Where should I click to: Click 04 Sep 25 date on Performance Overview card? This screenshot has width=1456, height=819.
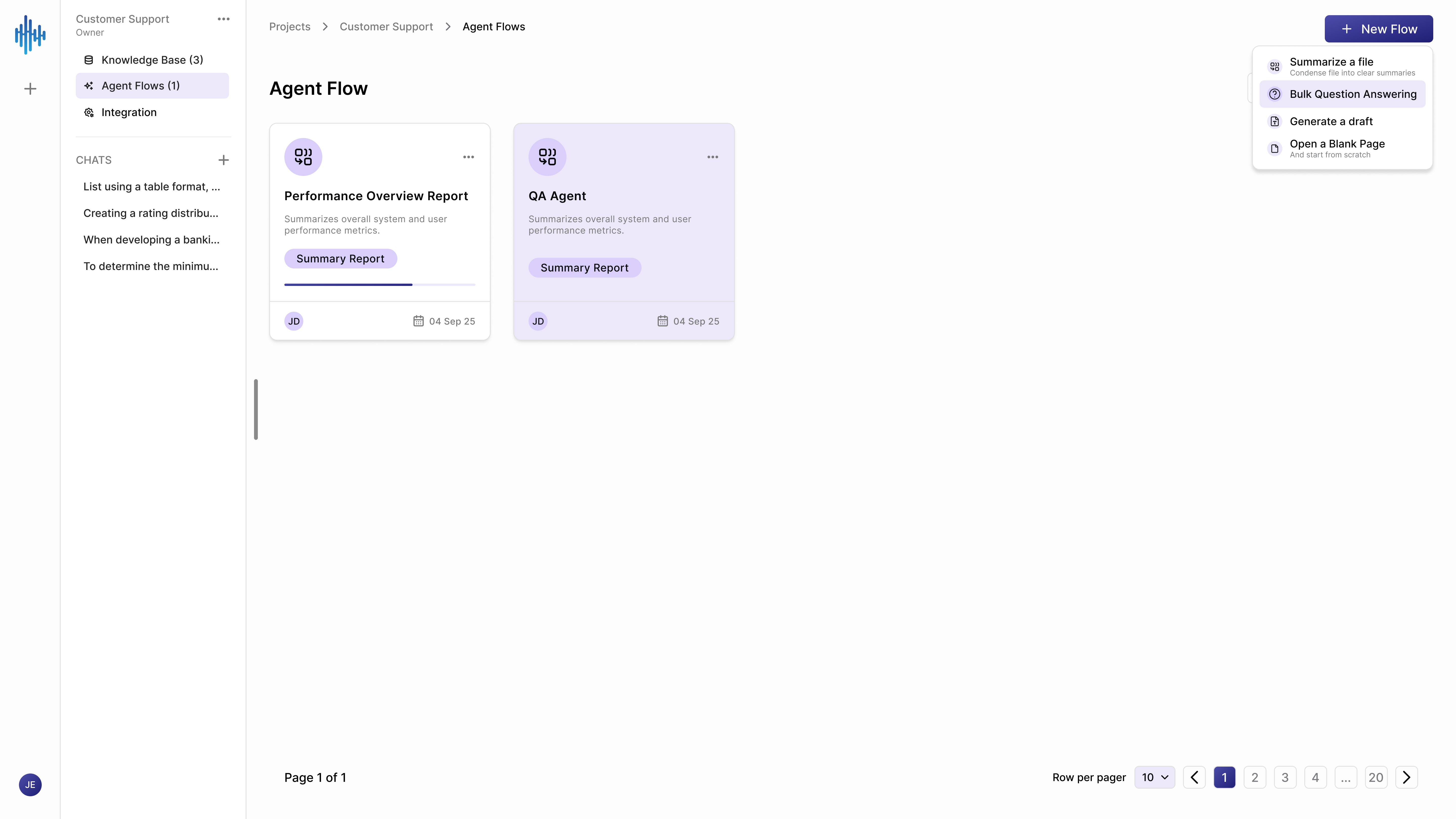tap(452, 322)
